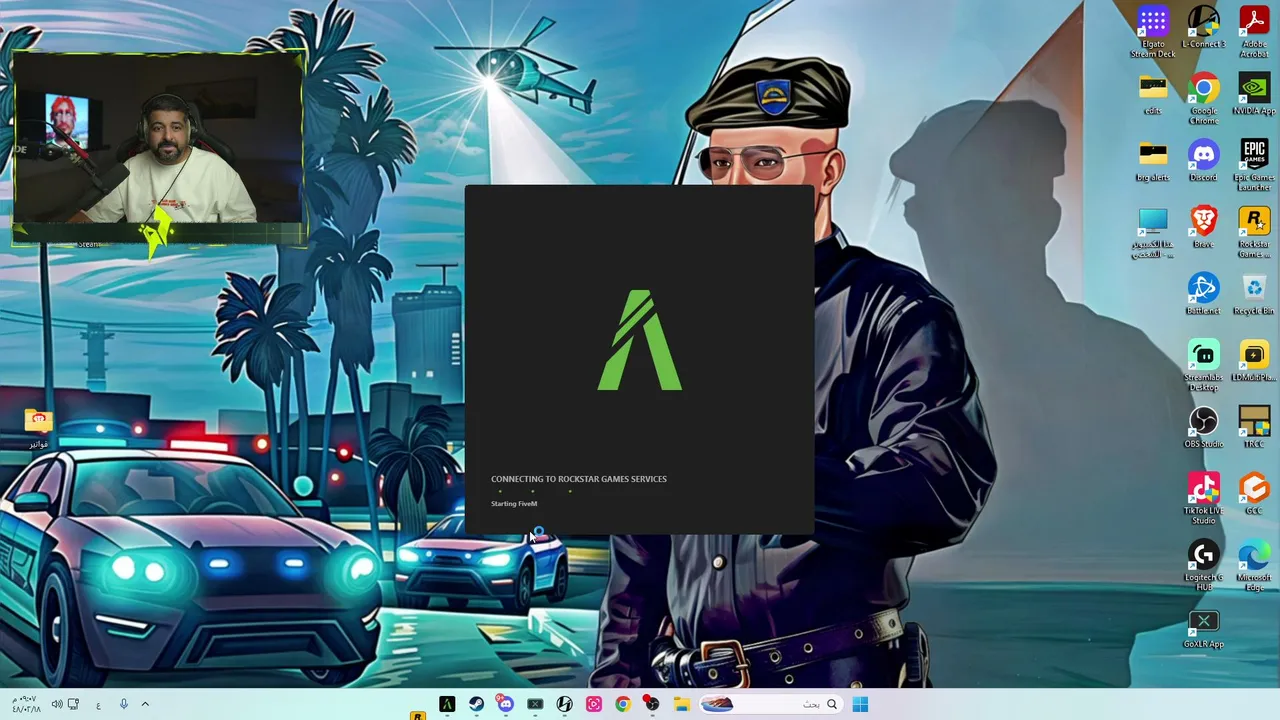Click the FiveM icon in the taskbar
Screen dimensions: 1280x720
[447, 704]
